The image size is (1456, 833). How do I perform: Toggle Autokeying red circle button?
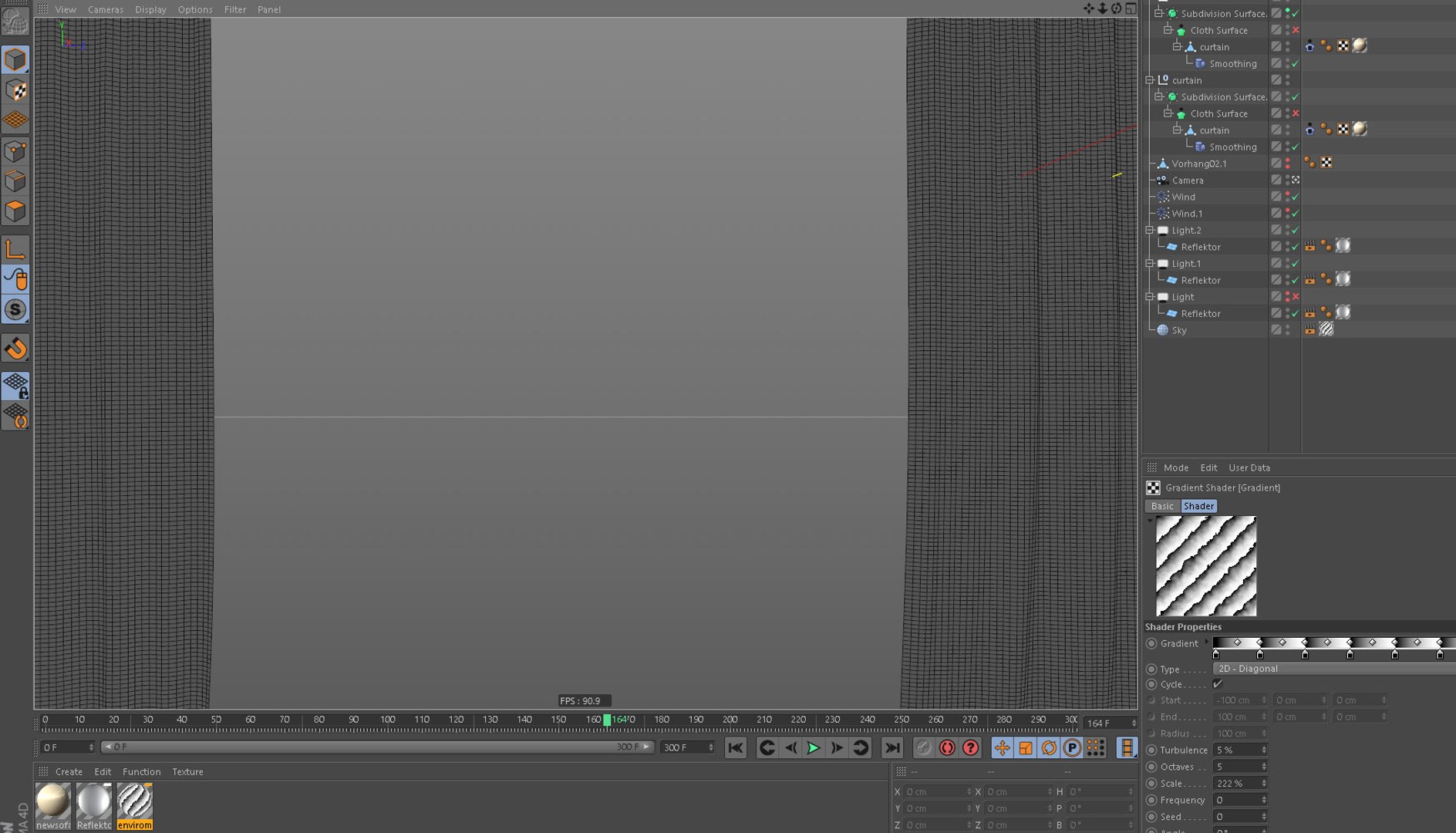(x=947, y=747)
